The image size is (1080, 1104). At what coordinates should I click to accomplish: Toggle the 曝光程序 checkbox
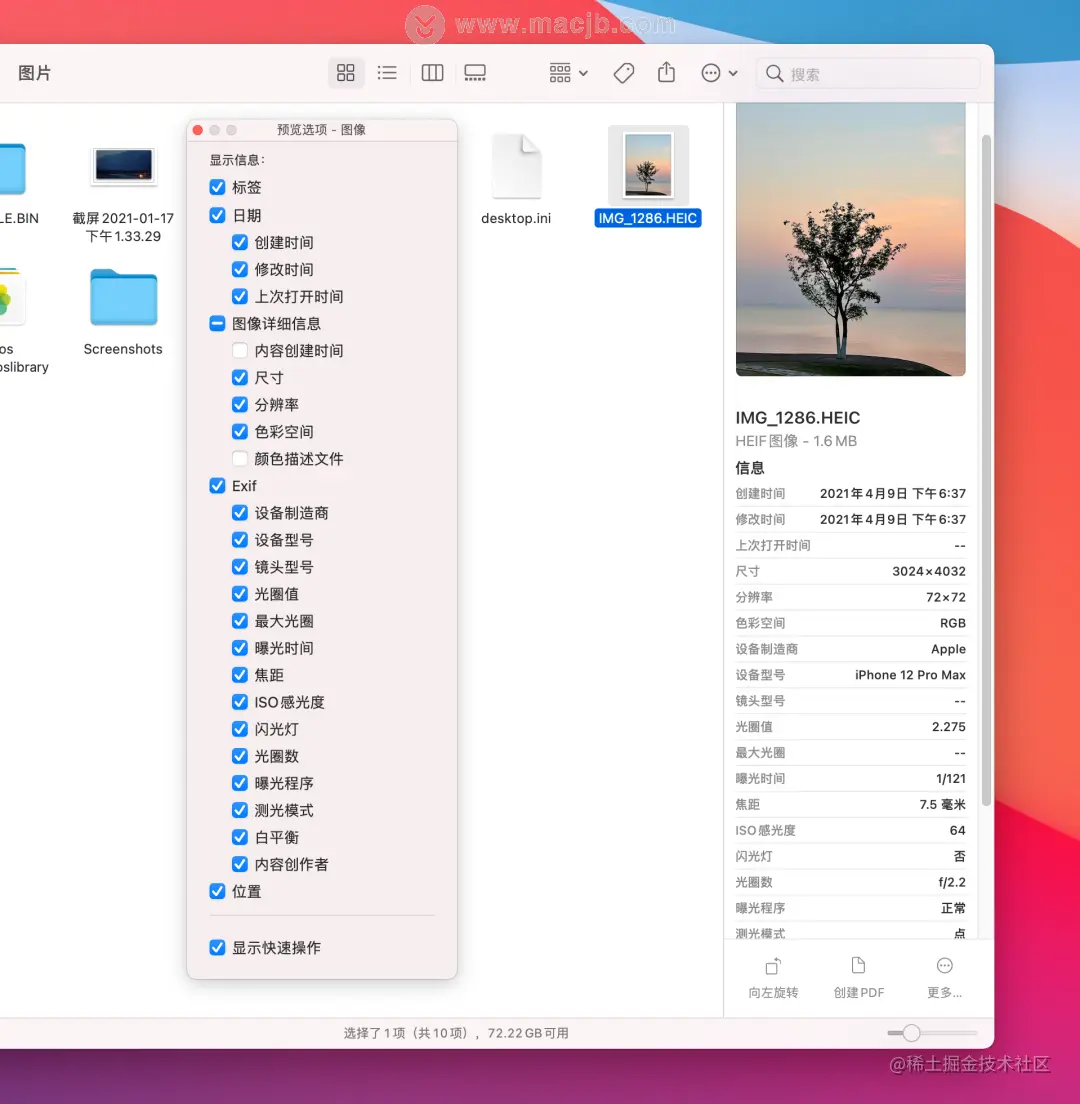click(240, 783)
